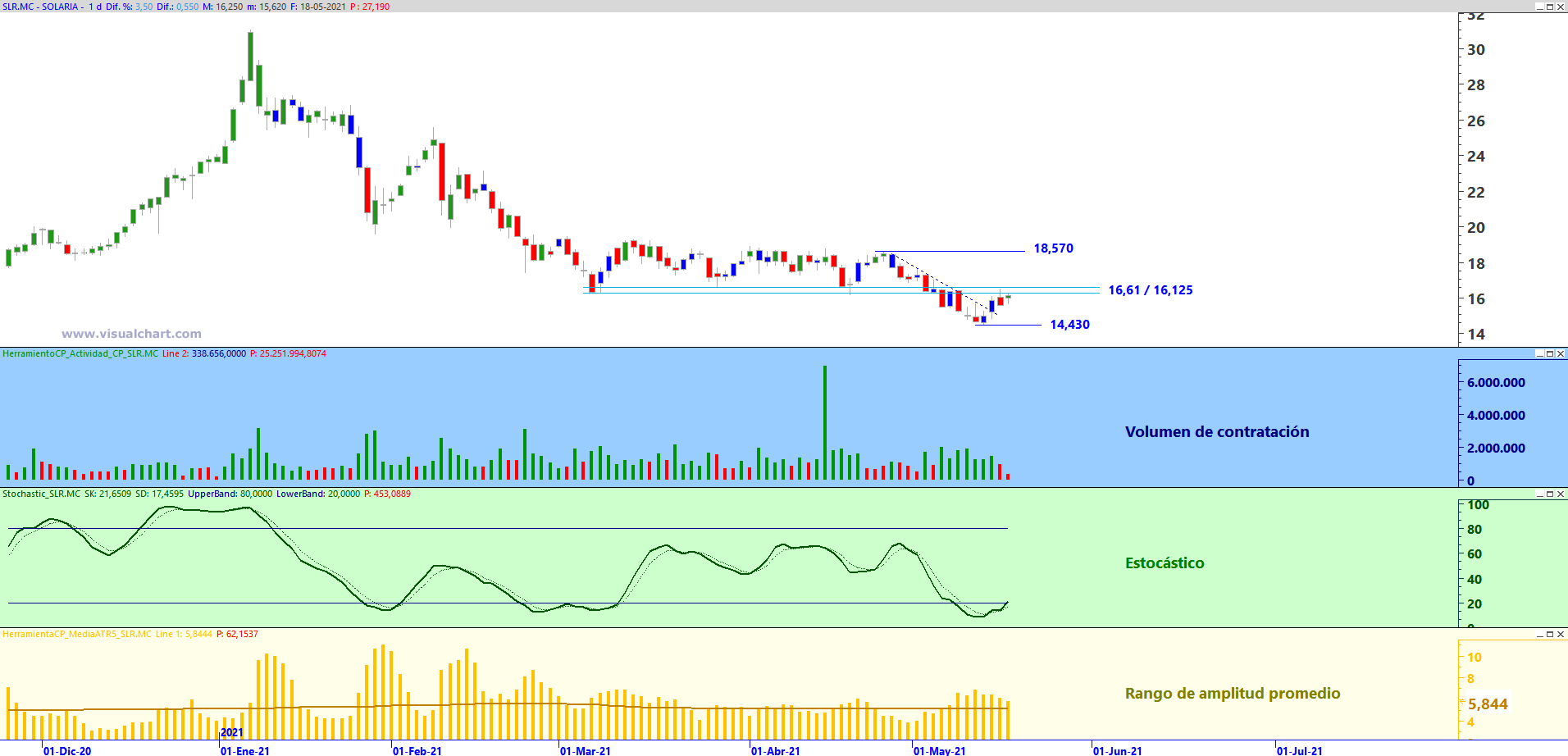Click the 'LowerBand: 20,0000' parameter
1568x756 pixels.
pos(318,494)
